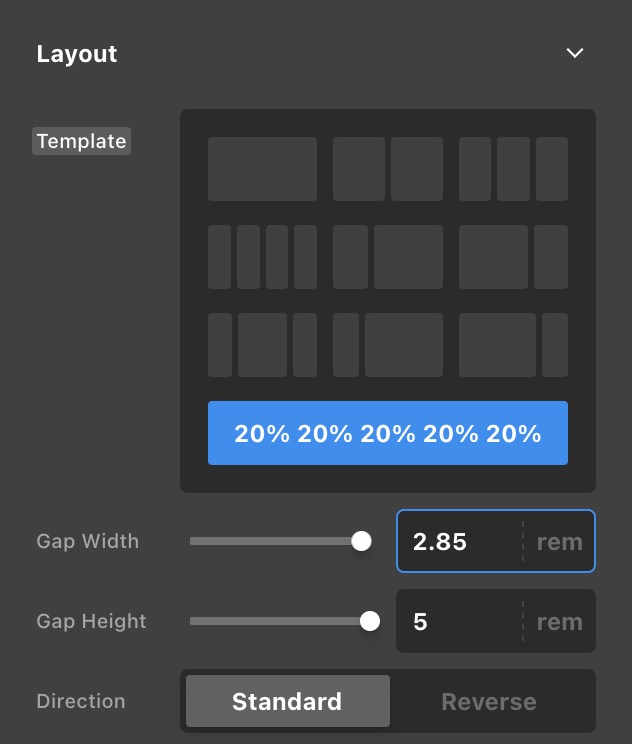The height and width of the screenshot is (744, 632).
Task: Focus the Gap Width value field
Action: click(460, 542)
